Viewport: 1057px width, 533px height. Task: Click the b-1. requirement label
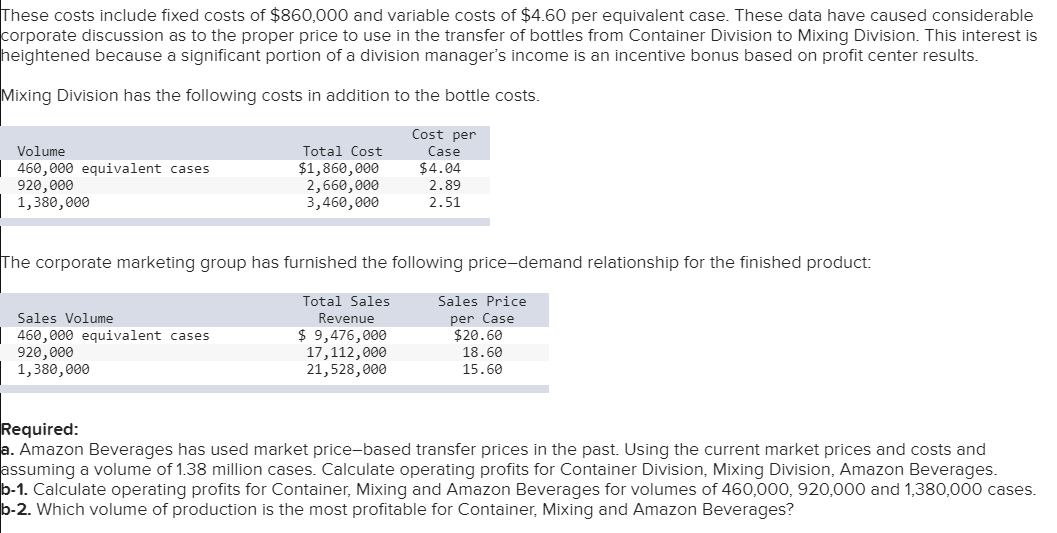tap(14, 489)
